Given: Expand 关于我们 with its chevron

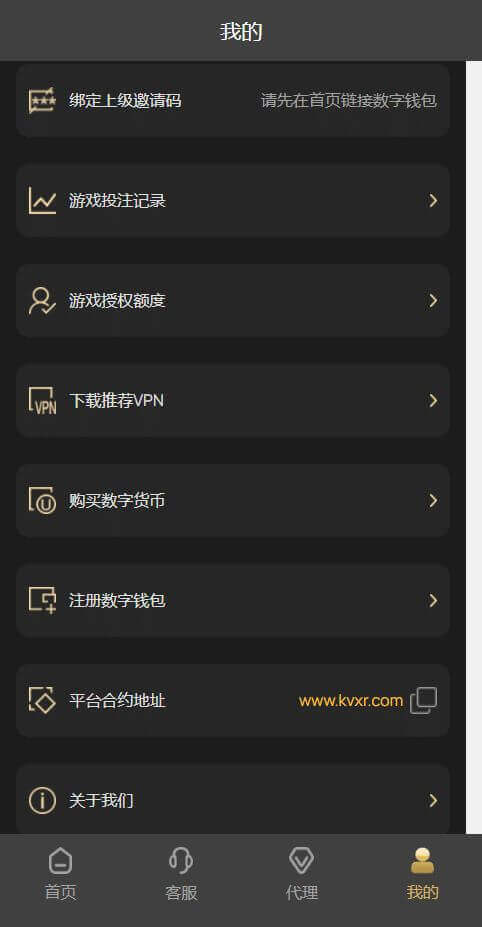Looking at the screenshot, I should pyautogui.click(x=433, y=800).
